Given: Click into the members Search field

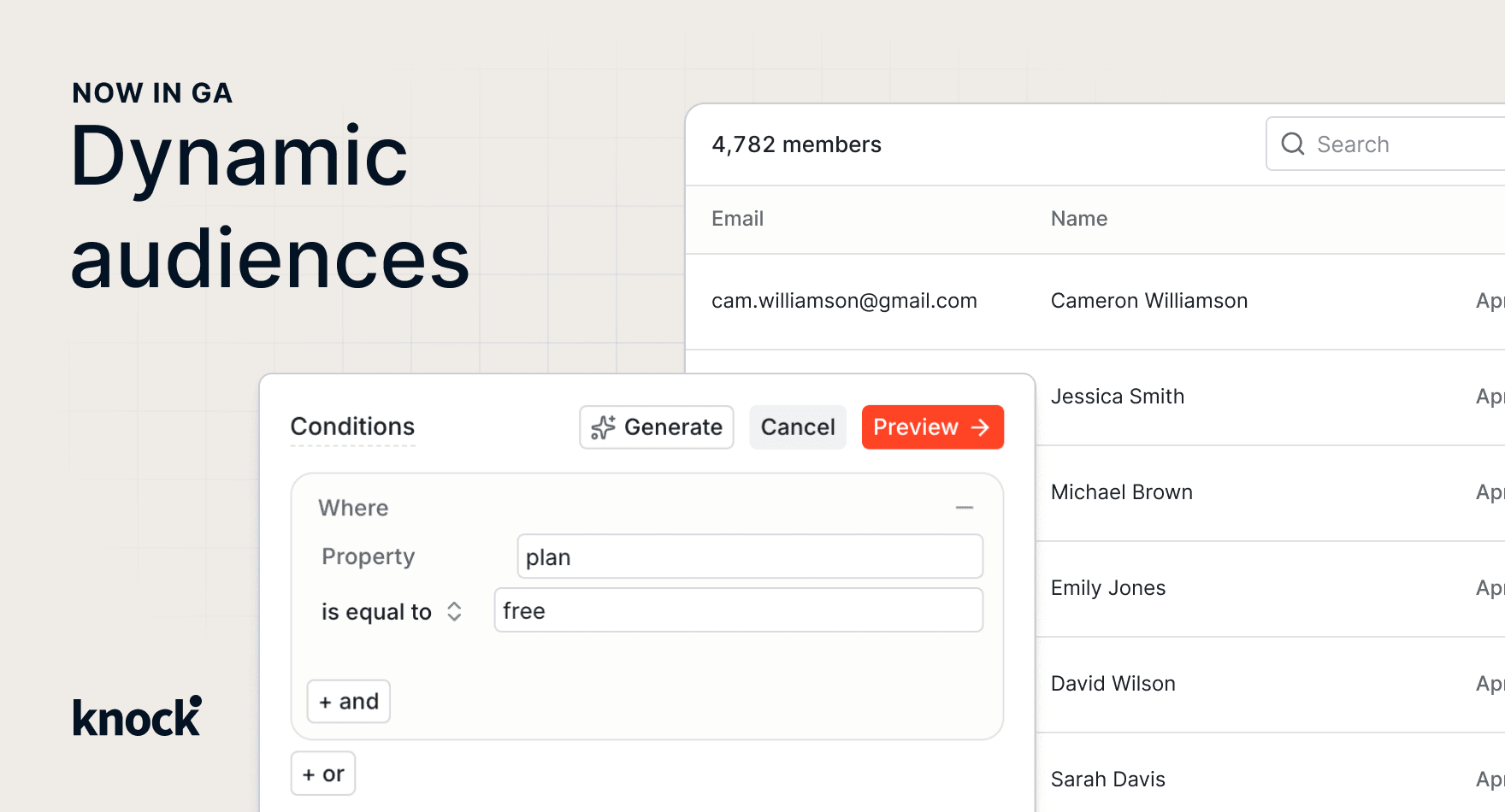Looking at the screenshot, I should [x=1385, y=144].
